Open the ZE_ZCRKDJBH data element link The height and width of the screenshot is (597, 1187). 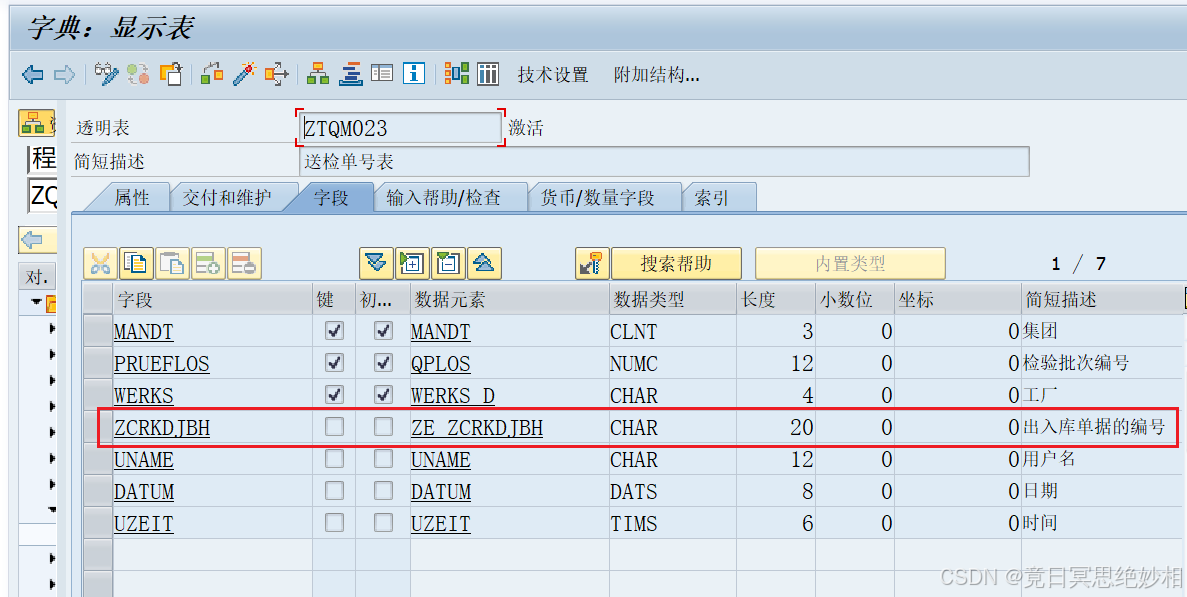[x=477, y=428]
